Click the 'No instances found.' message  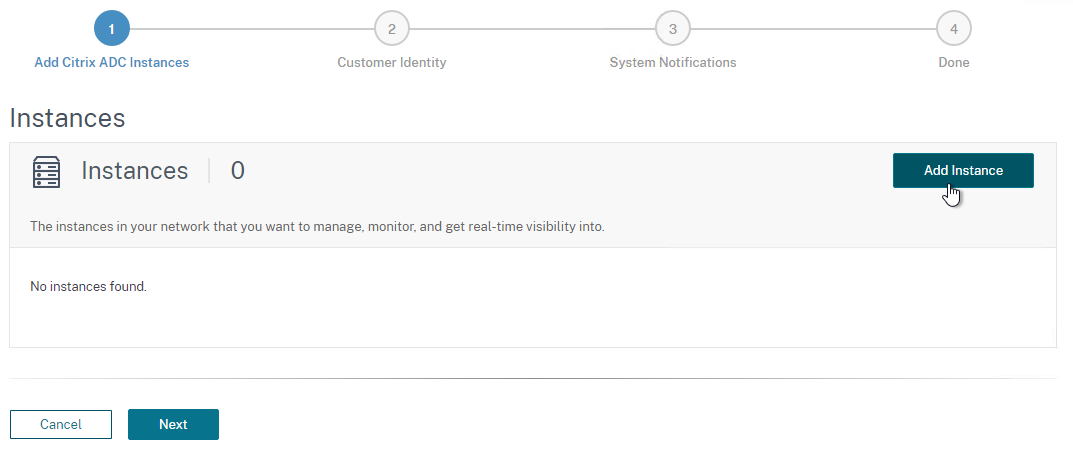pos(88,286)
